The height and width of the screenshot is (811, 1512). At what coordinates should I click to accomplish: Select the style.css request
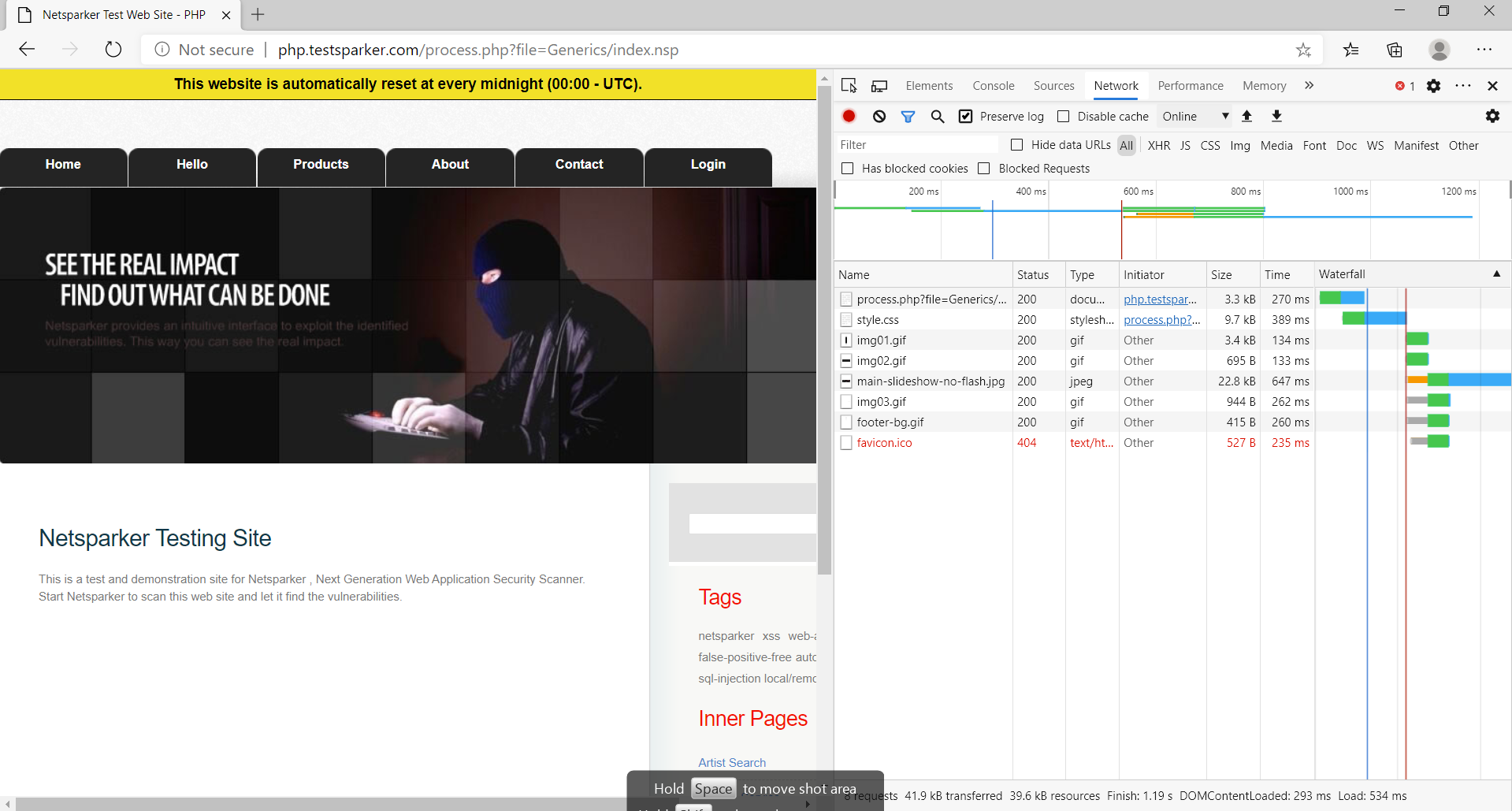click(1172, 320)
